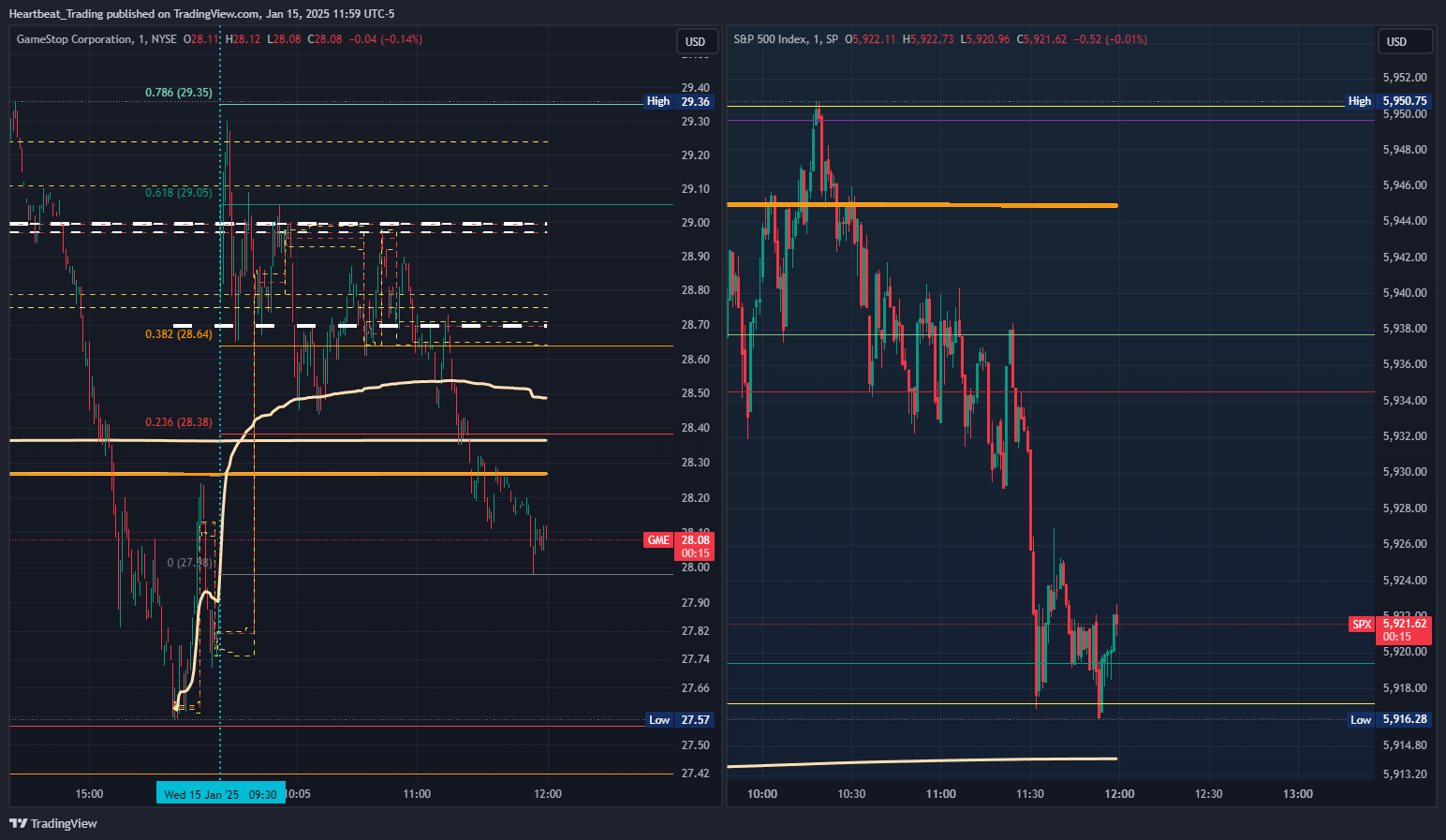Click the TradingView logo at the bottom left

click(53, 823)
